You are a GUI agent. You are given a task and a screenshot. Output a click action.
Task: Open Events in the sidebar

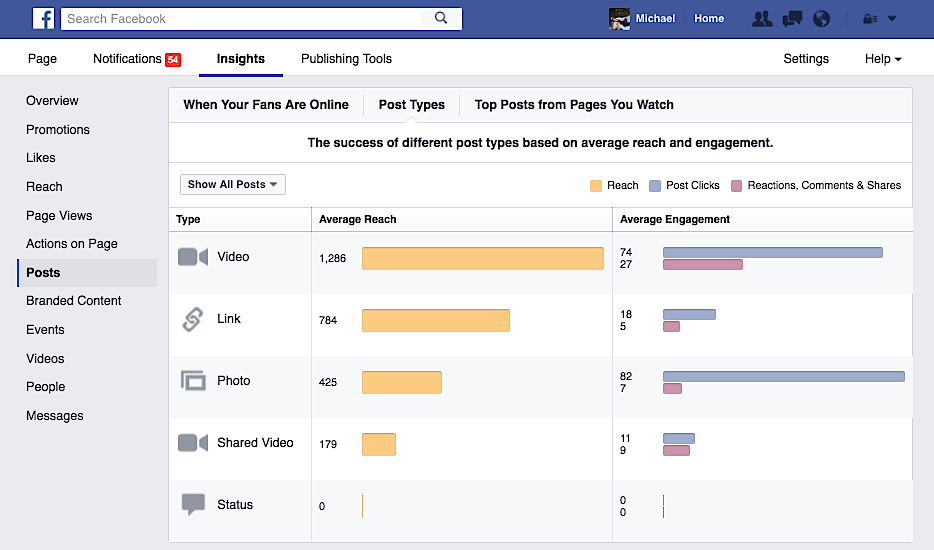[45, 330]
